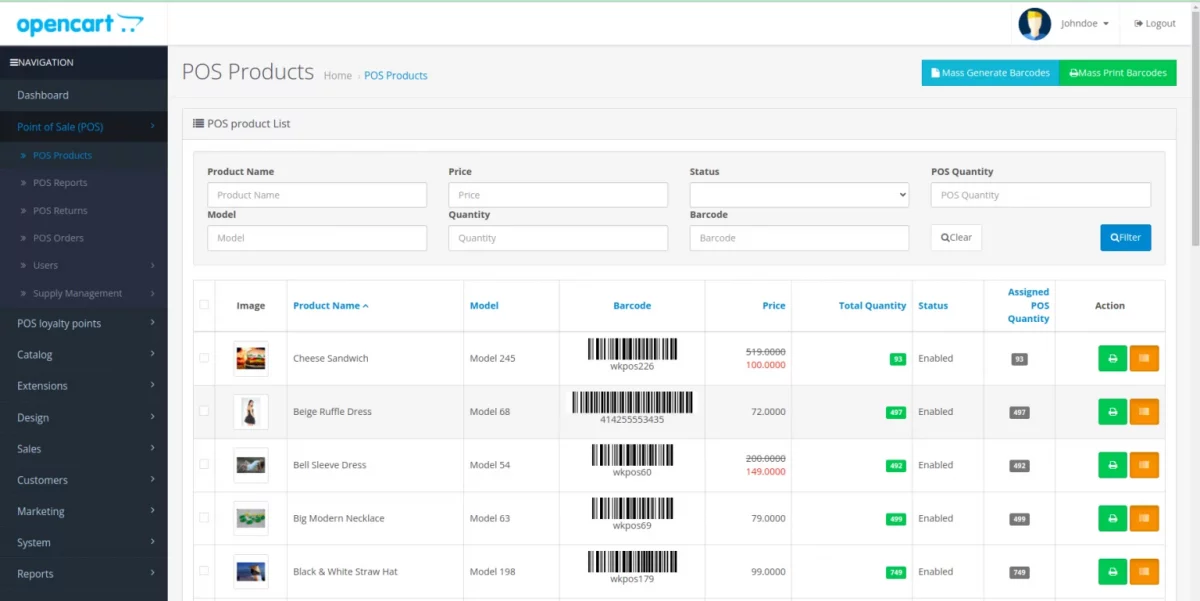Image resolution: width=1200 pixels, height=601 pixels.
Task: Expand the Reports menu
Action: tap(83, 573)
